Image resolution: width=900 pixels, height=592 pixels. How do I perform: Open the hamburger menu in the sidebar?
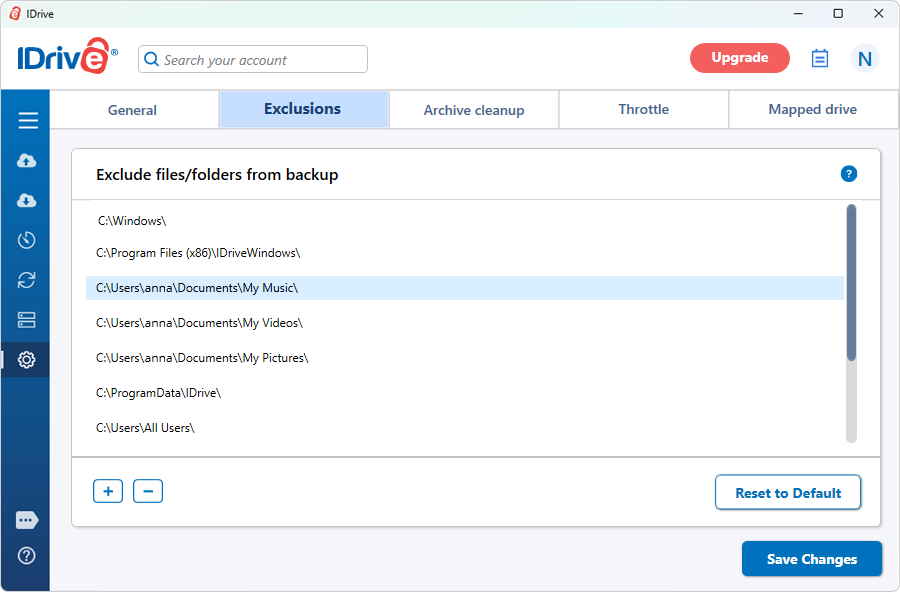pos(27,121)
